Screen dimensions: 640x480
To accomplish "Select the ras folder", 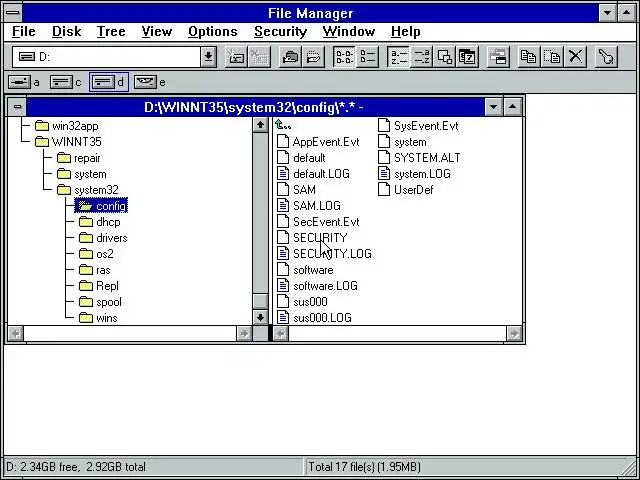I will coord(94,270).
